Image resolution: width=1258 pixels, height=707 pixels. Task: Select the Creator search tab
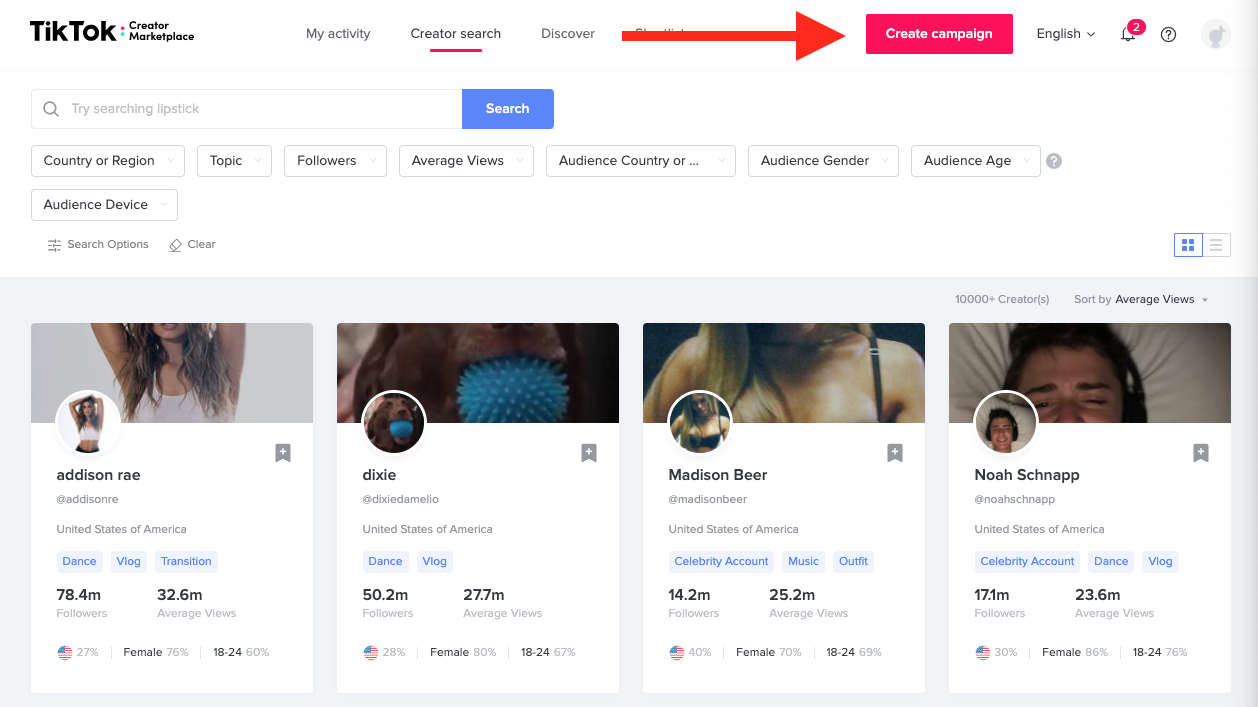tap(456, 34)
